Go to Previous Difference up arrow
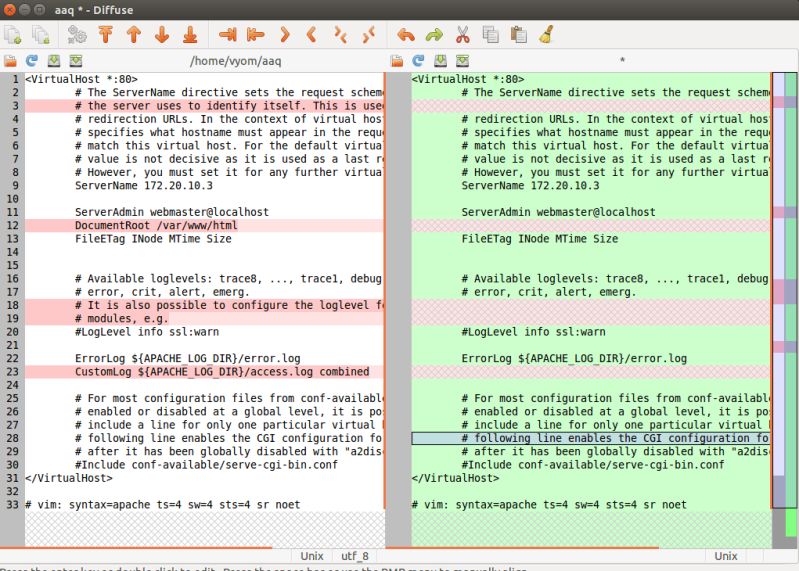This screenshot has width=799, height=571. click(134, 35)
